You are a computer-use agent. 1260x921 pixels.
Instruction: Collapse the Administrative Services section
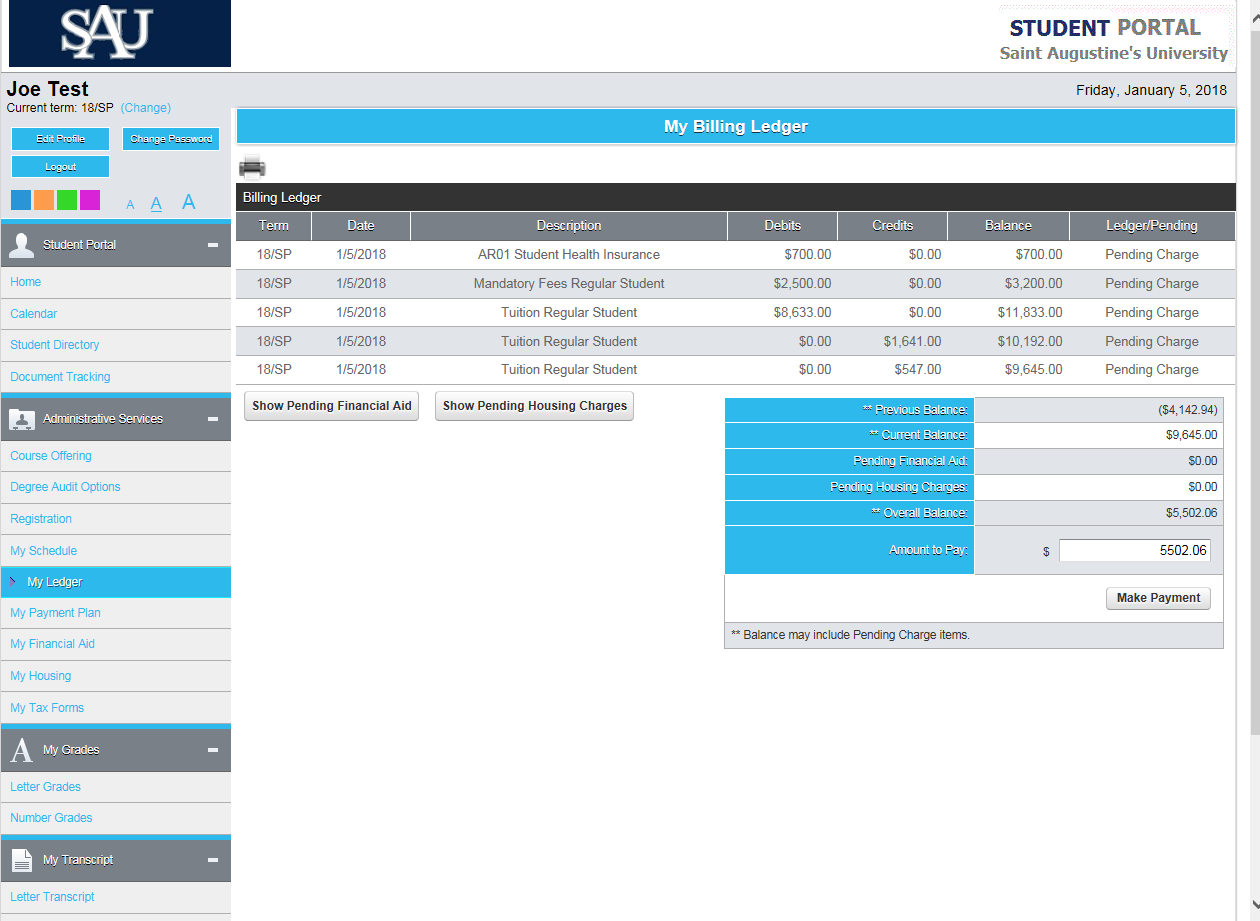click(212, 419)
